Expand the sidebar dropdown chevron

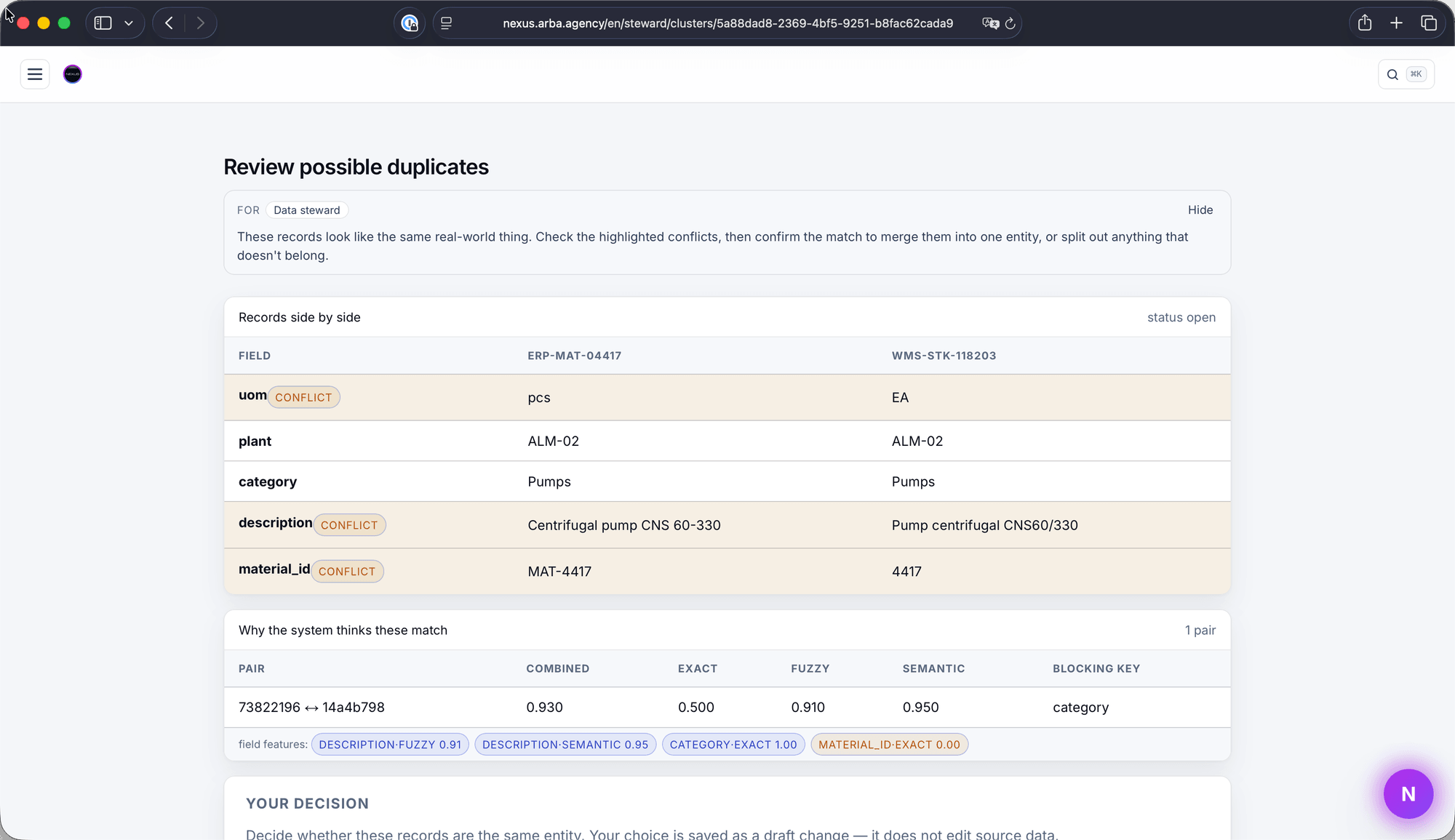tap(129, 23)
